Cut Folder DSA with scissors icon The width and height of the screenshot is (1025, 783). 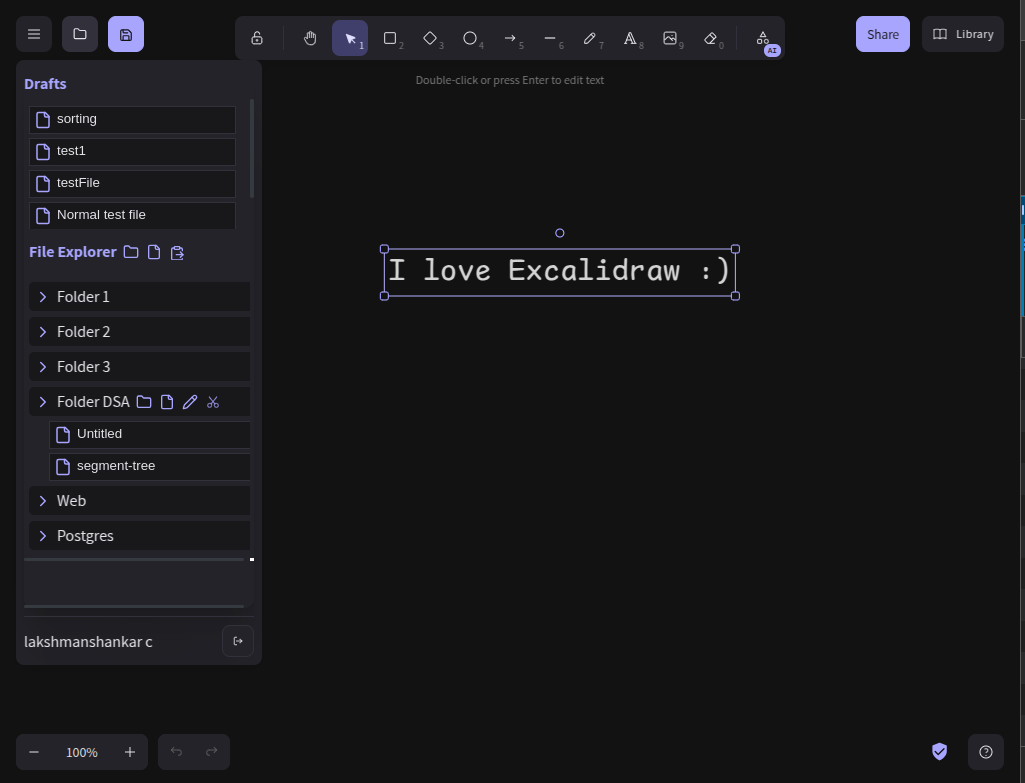coord(212,402)
